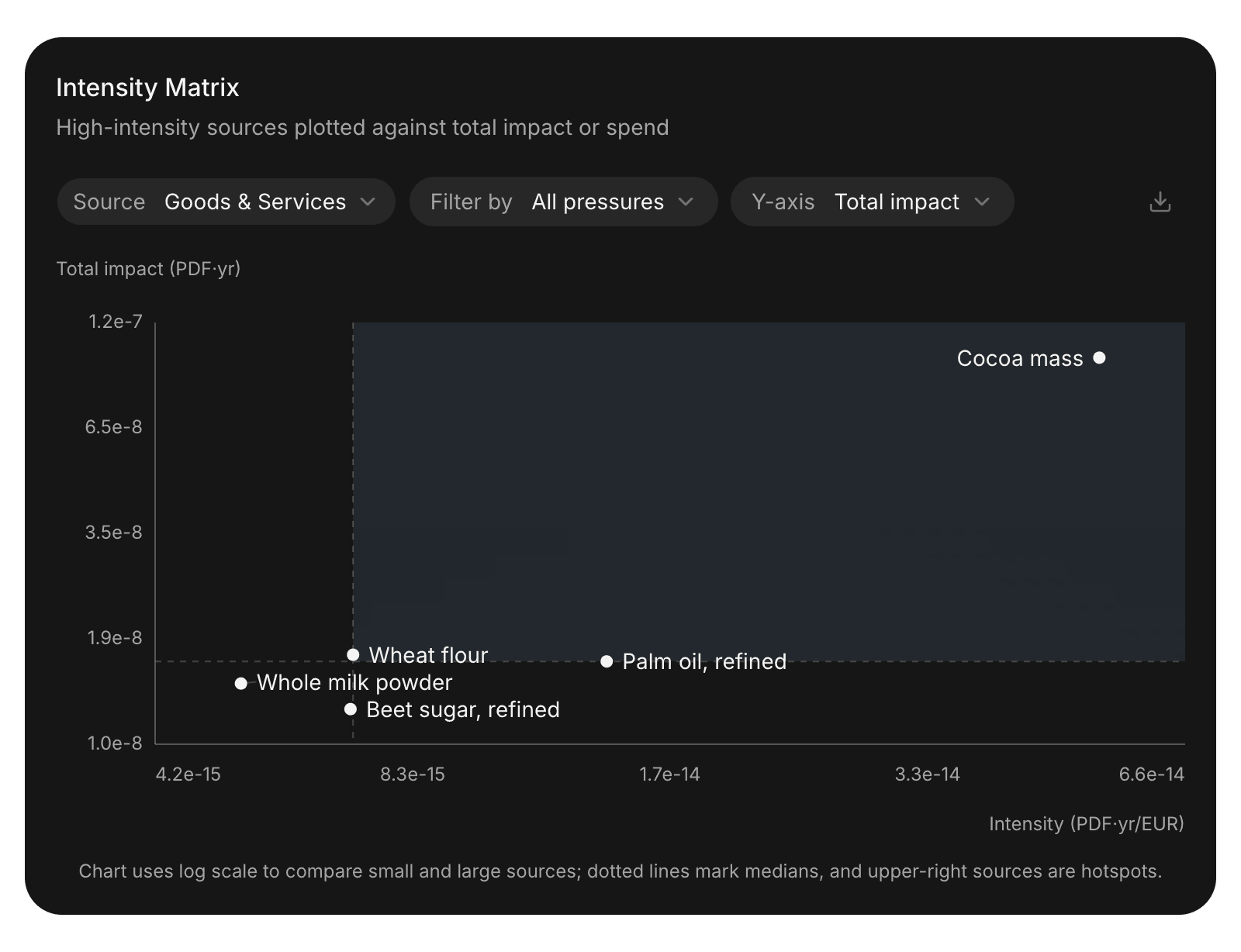Open the Filter by All pressures dropdown
This screenshot has height=952, width=1241.
[563, 202]
